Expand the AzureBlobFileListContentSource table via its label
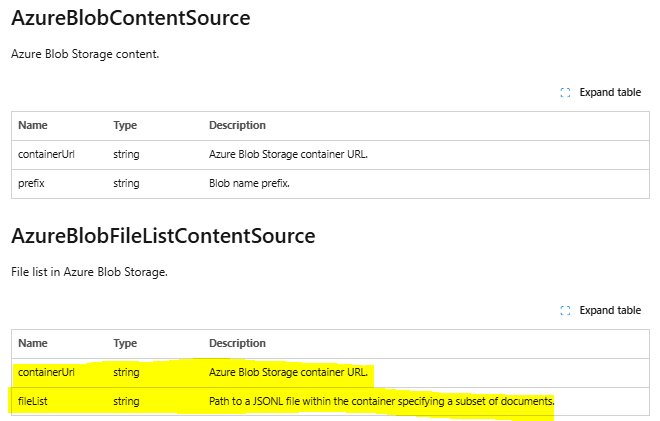This screenshot has width=660, height=421. click(610, 310)
